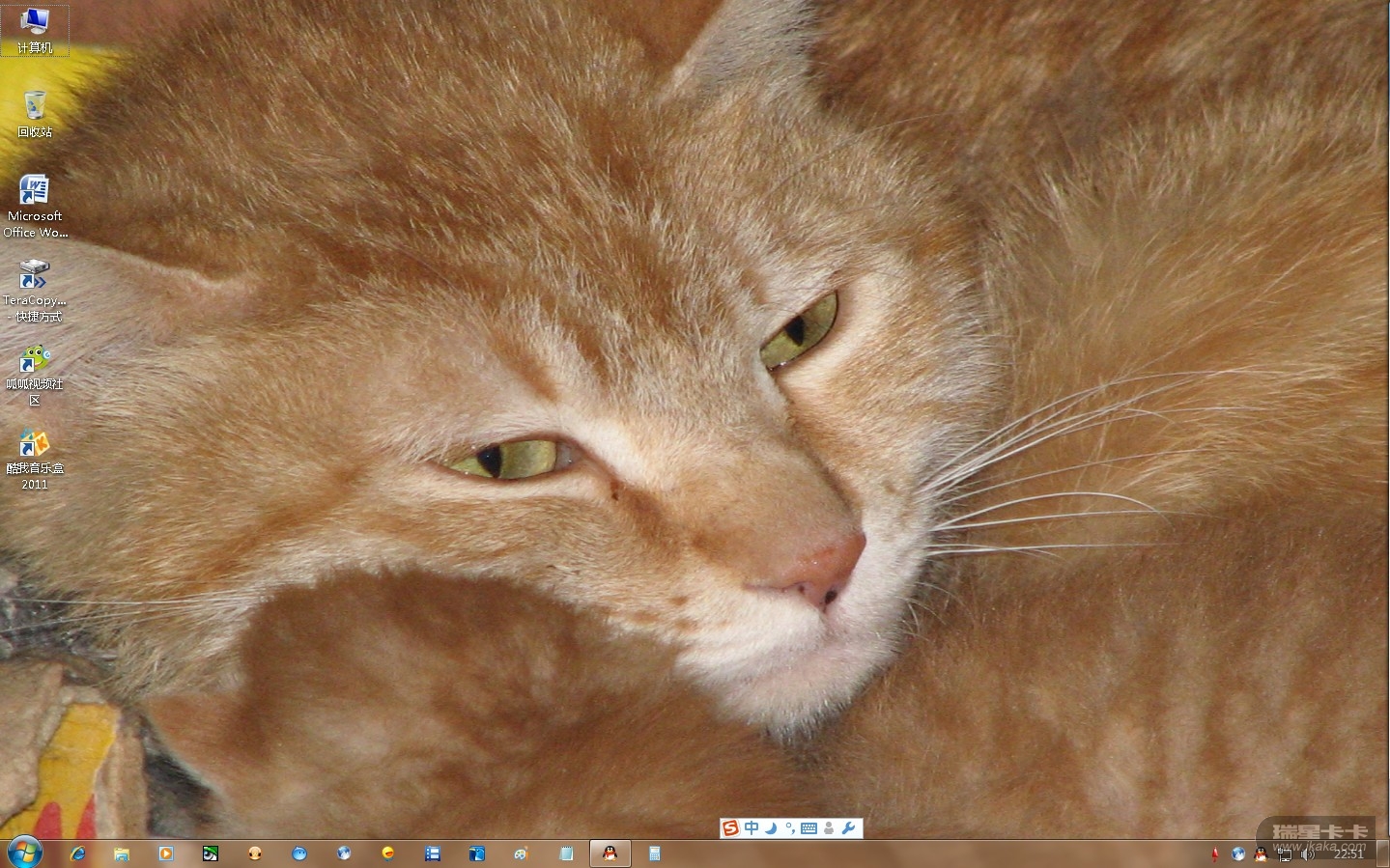
Task: Open the clock showing 22:51
Action: tap(1348, 854)
